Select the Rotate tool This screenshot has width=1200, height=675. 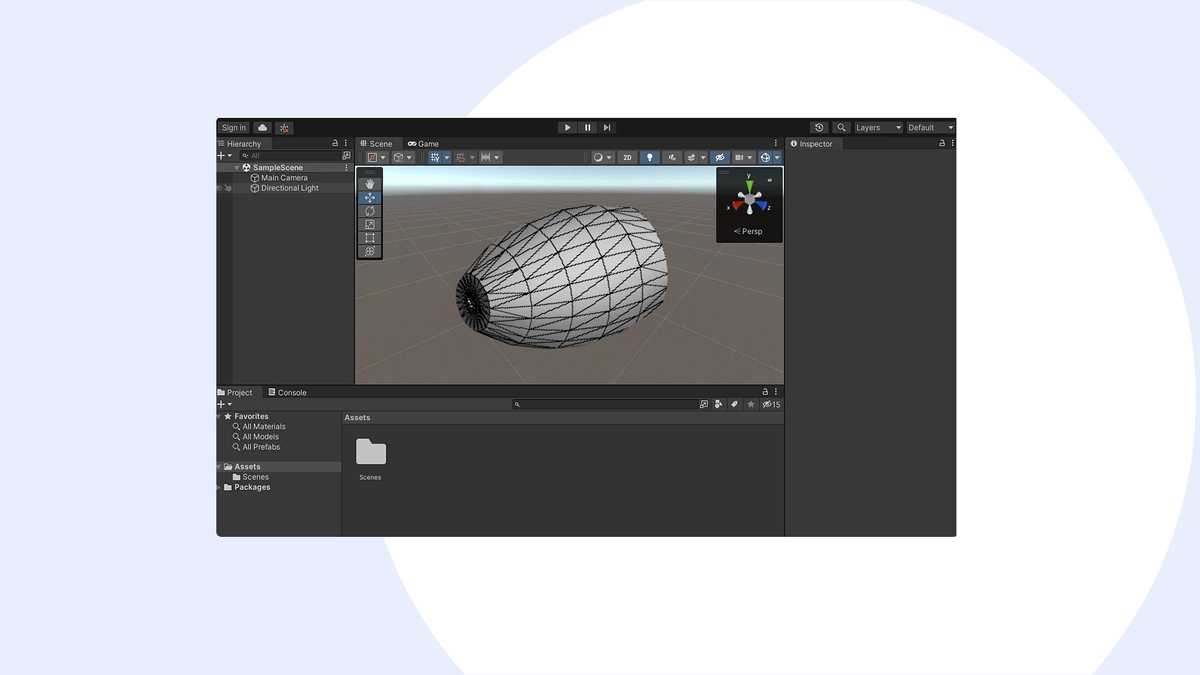click(370, 211)
